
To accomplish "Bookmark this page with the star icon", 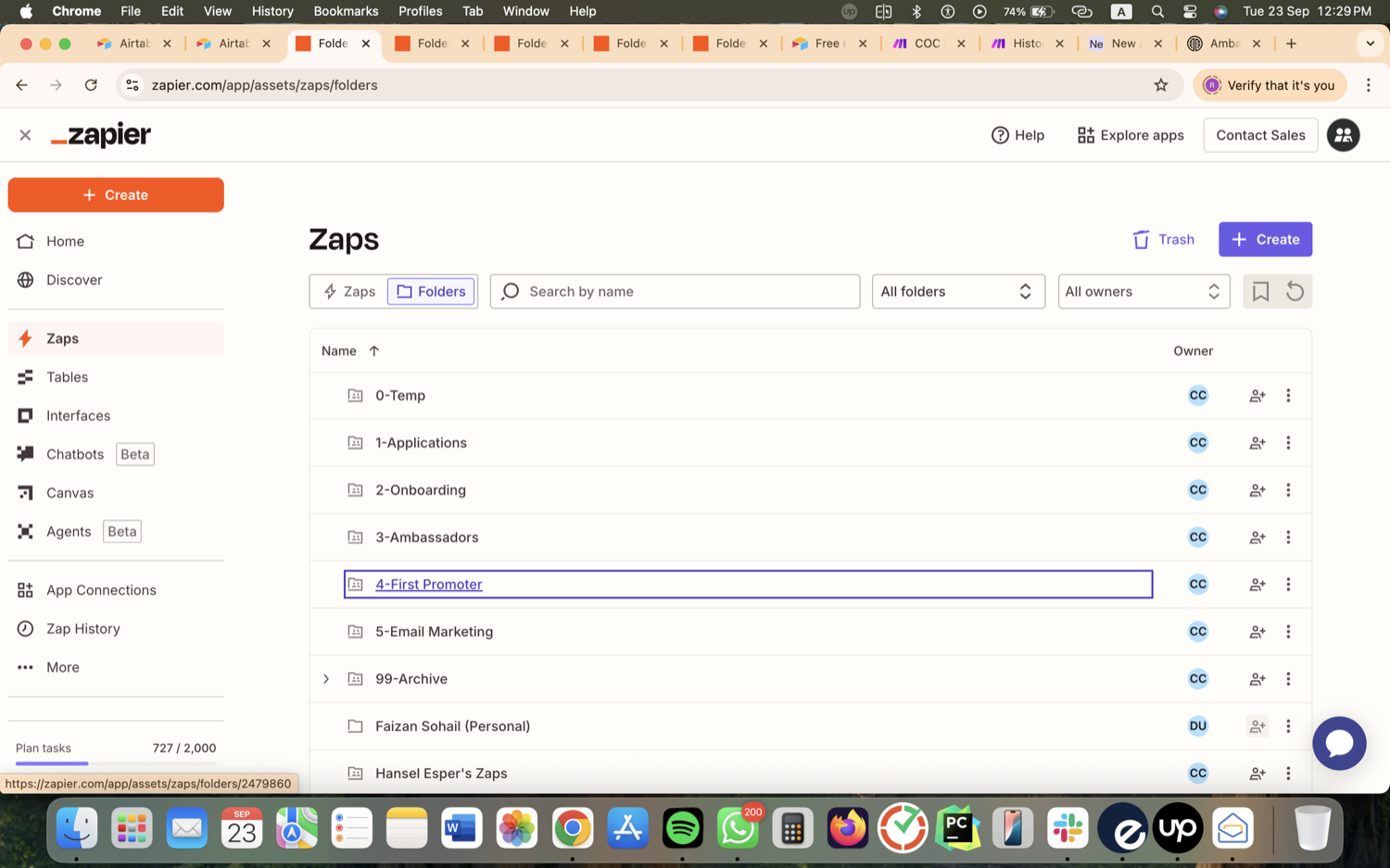I will tap(1161, 85).
